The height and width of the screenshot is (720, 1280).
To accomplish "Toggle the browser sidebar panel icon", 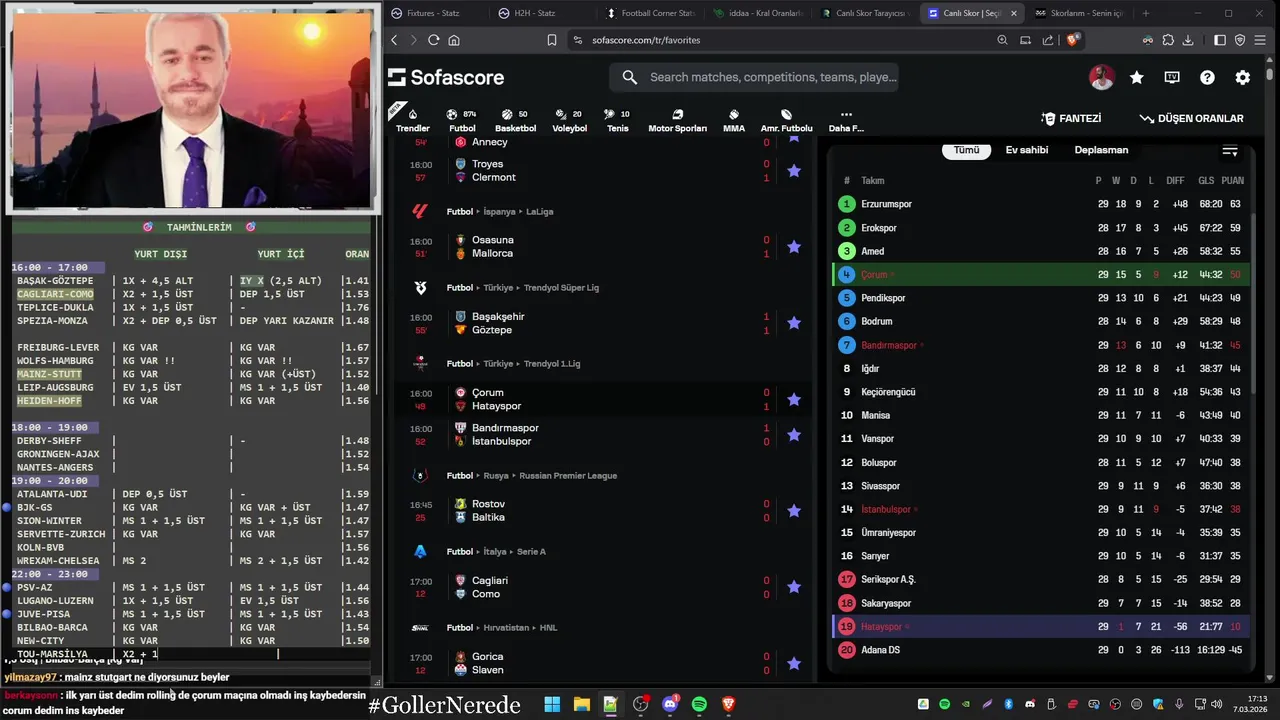I will point(1220,40).
